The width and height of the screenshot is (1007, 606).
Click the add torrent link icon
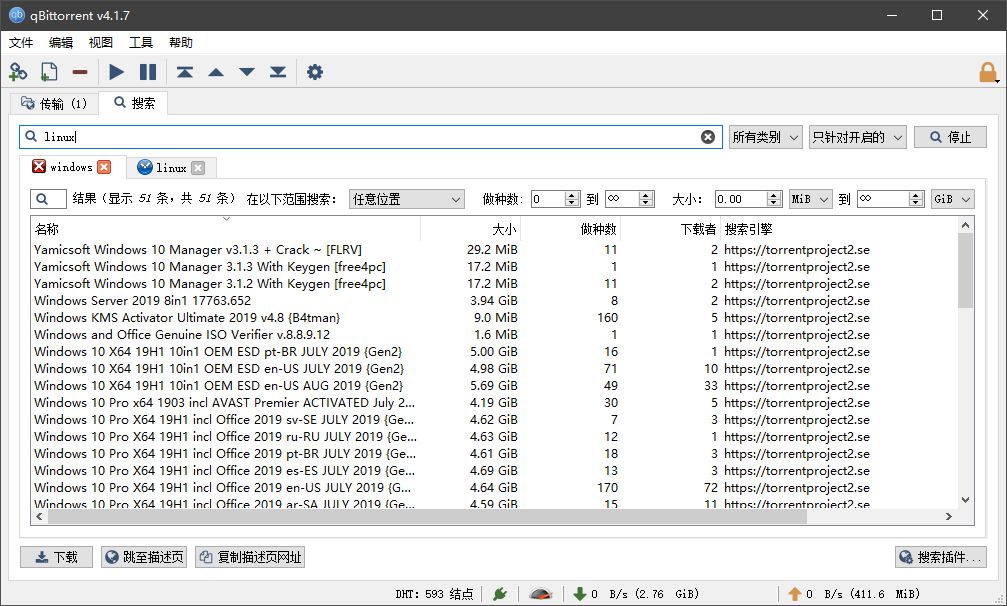pos(18,72)
